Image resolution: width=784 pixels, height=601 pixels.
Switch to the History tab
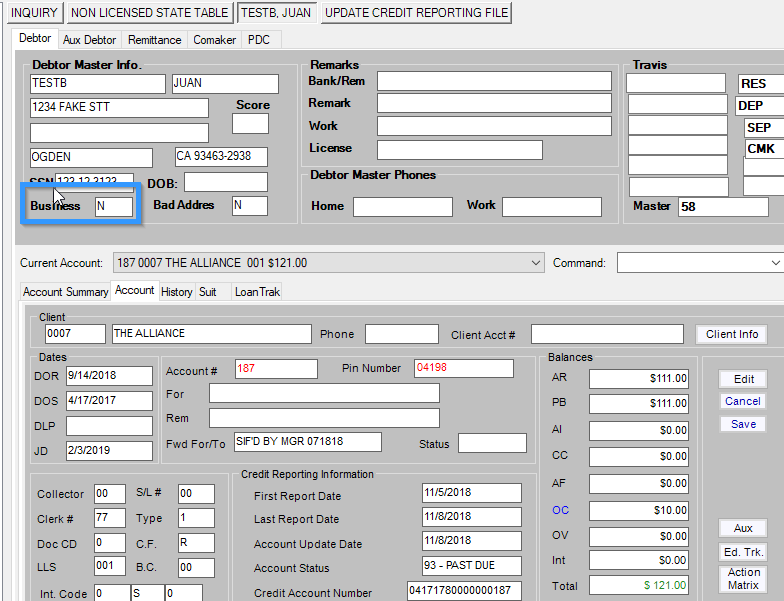coord(176,292)
